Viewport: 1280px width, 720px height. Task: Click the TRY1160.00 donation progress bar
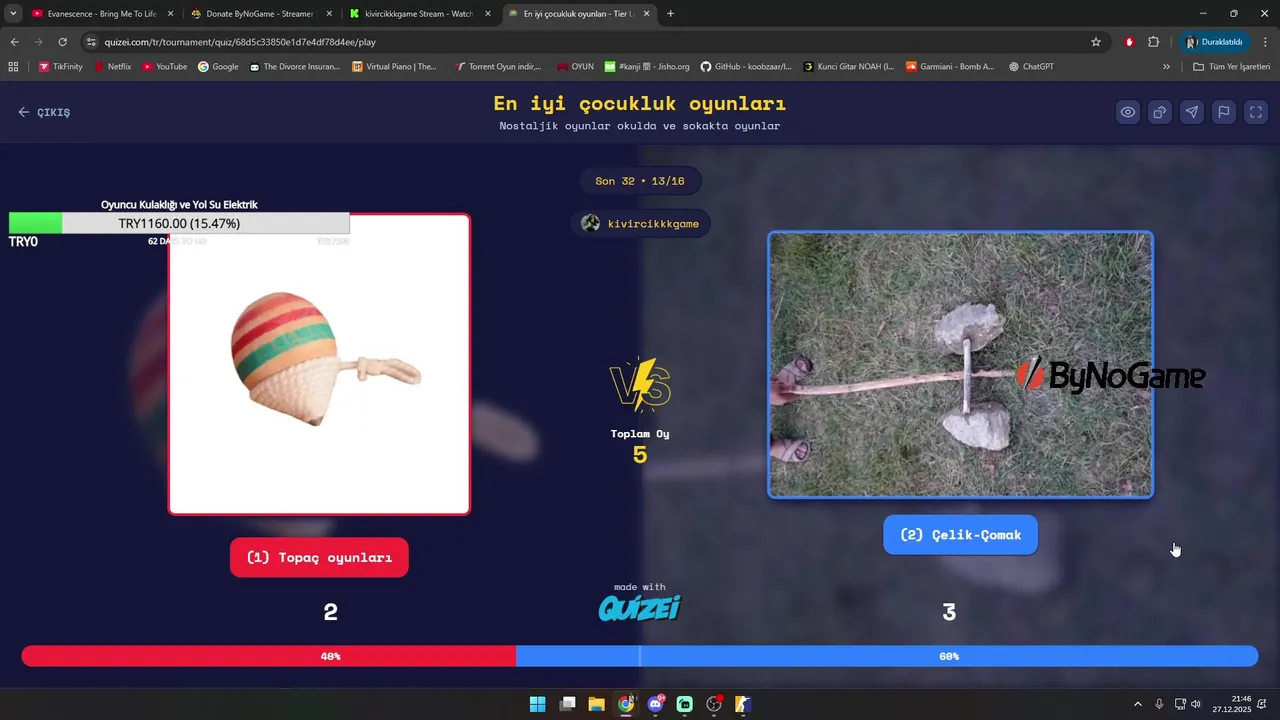[x=179, y=223]
